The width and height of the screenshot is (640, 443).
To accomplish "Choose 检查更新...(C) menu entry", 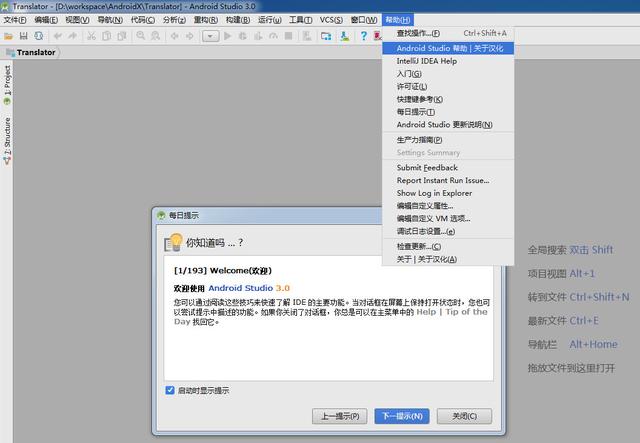I will (448, 246).
